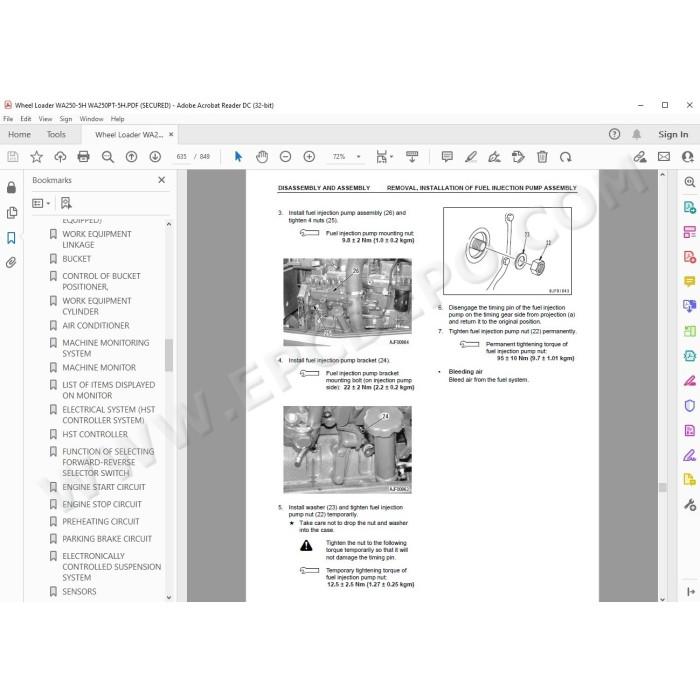The image size is (700, 700).
Task: Open the Window menu
Action: 91,119
